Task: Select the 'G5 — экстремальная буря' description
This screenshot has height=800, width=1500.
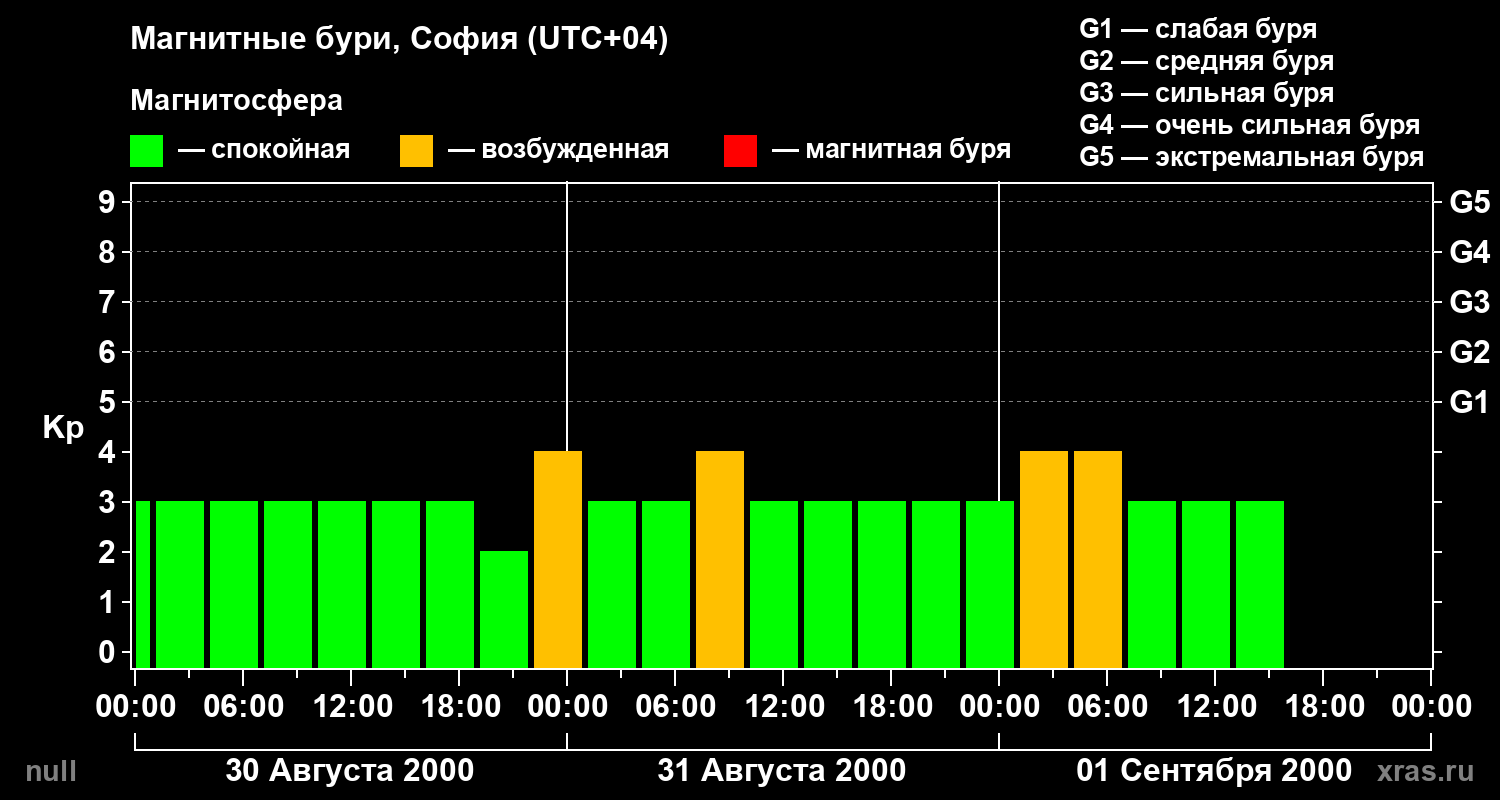Action: pyautogui.click(x=1252, y=157)
